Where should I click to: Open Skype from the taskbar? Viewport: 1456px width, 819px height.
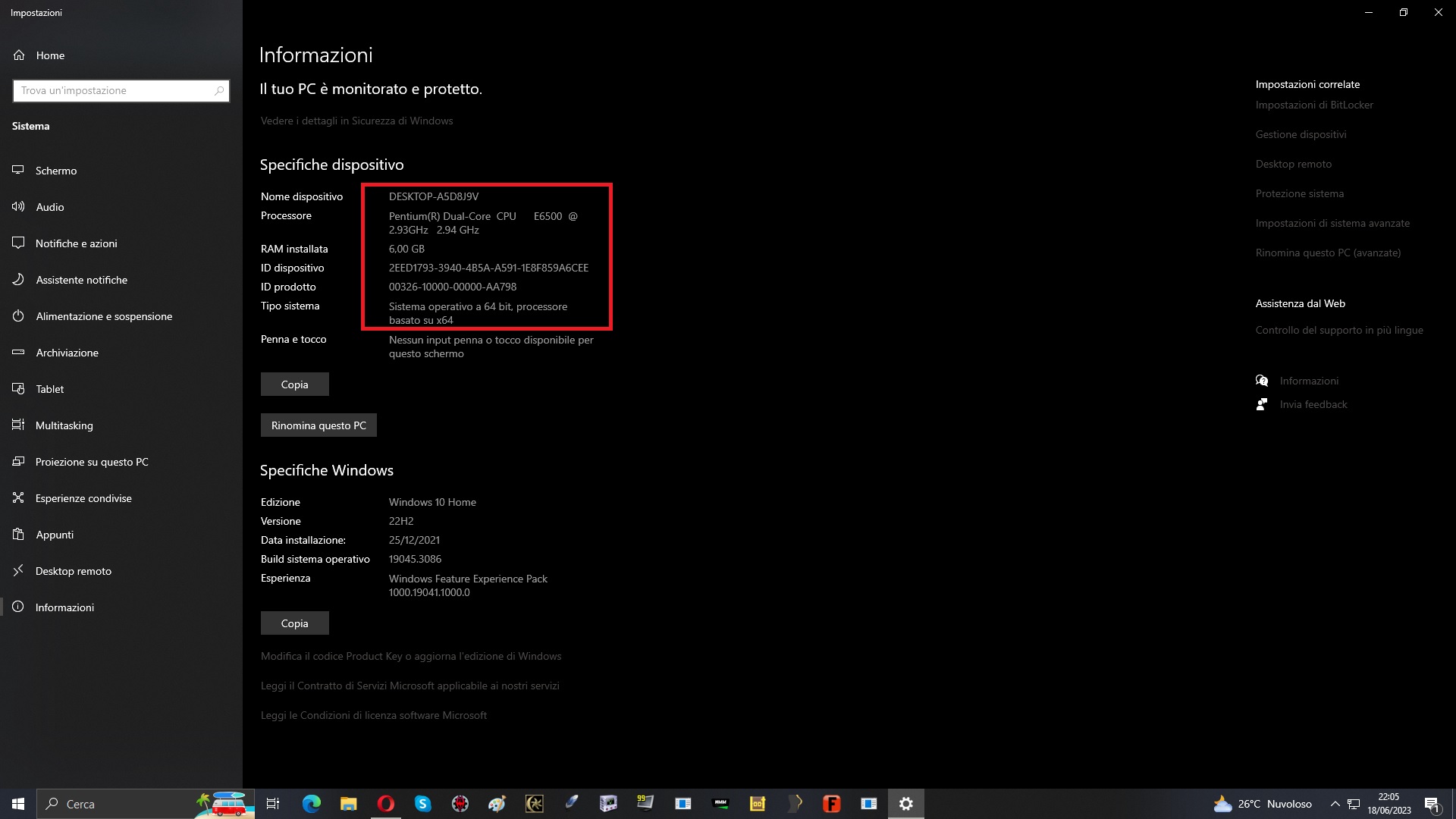point(422,804)
